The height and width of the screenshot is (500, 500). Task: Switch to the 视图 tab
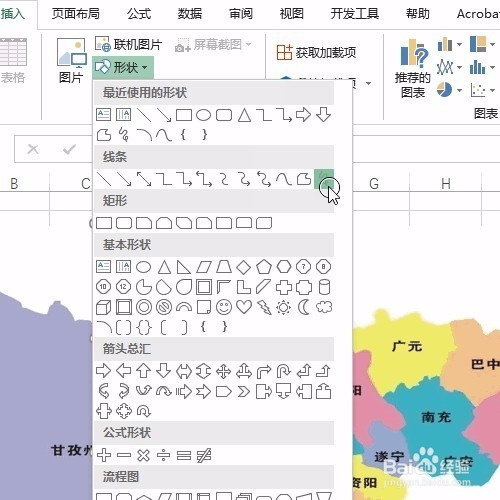pyautogui.click(x=291, y=14)
